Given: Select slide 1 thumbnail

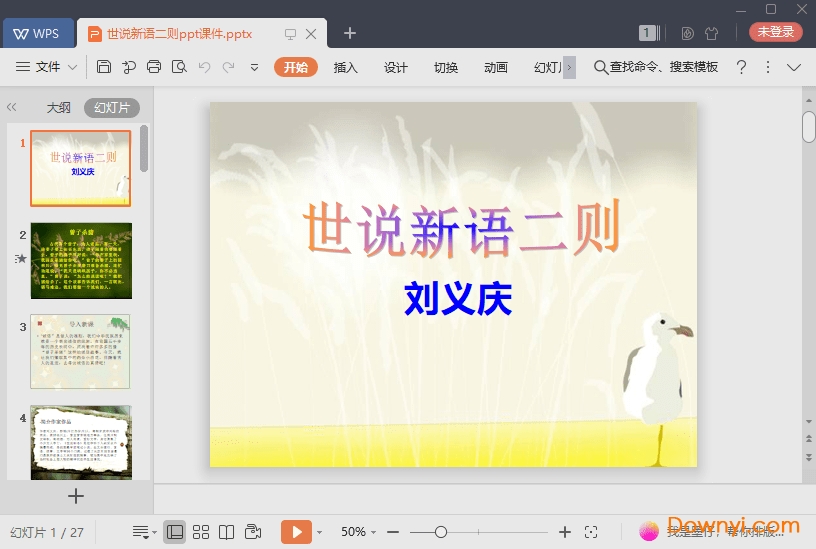Looking at the screenshot, I should (x=81, y=168).
